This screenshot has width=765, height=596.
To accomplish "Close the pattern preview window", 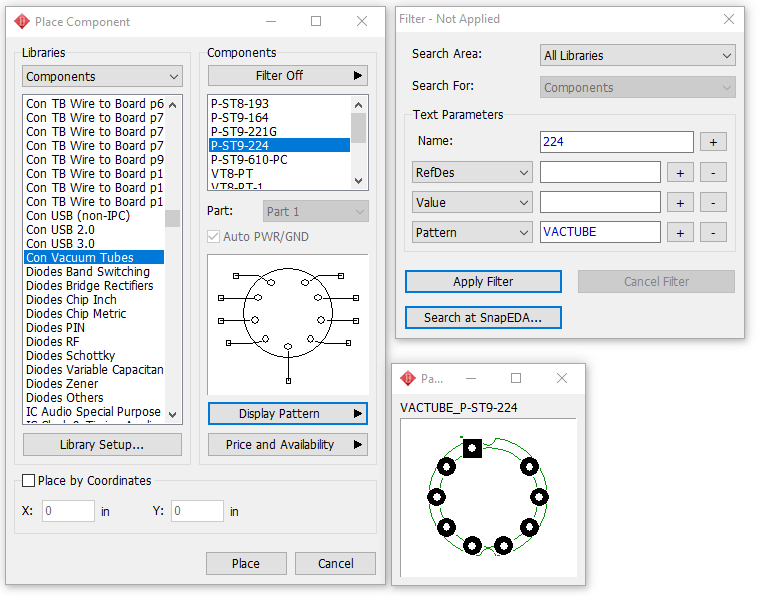I will pyautogui.click(x=562, y=378).
